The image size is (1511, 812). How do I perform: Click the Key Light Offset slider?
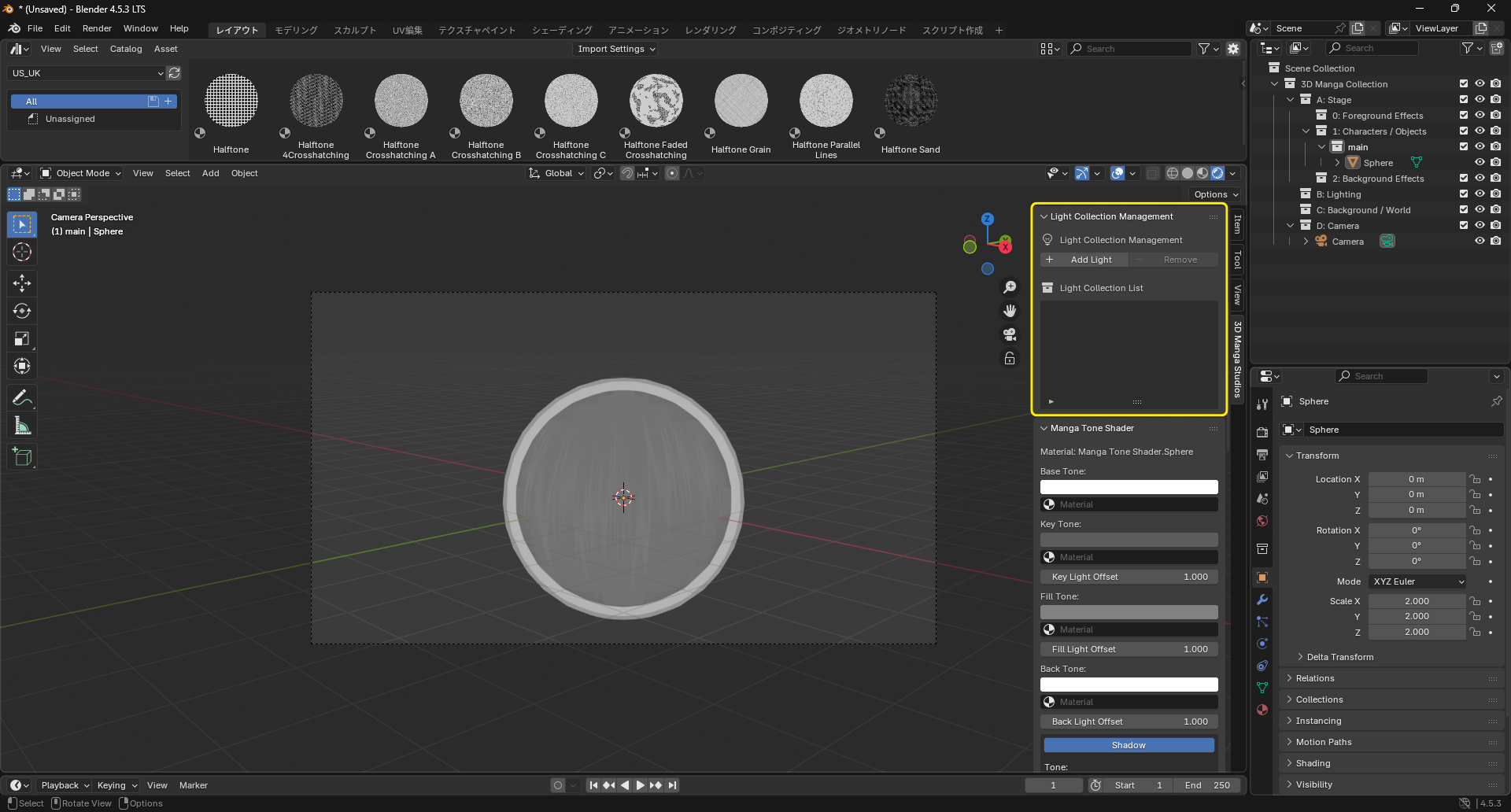pos(1129,577)
